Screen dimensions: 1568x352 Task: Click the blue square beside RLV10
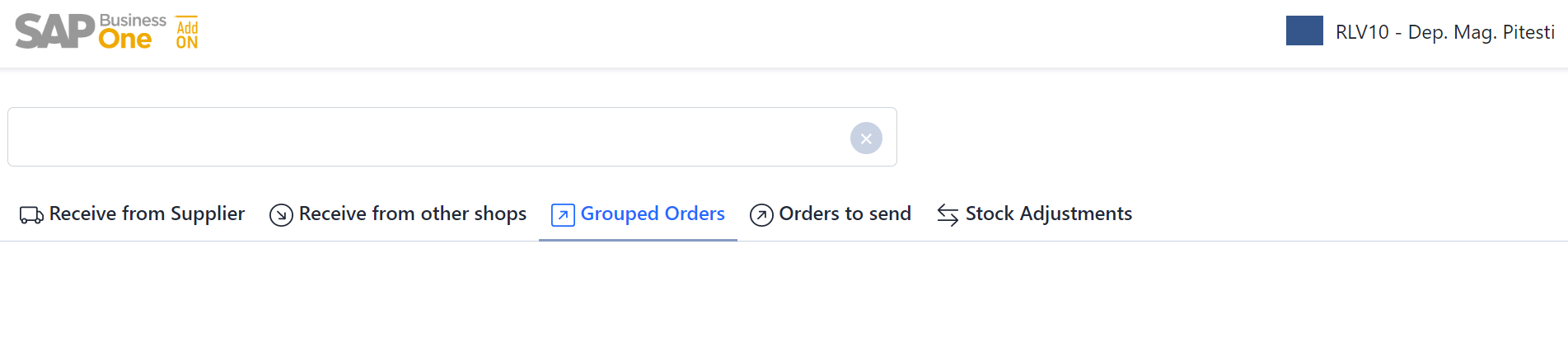1304,31
